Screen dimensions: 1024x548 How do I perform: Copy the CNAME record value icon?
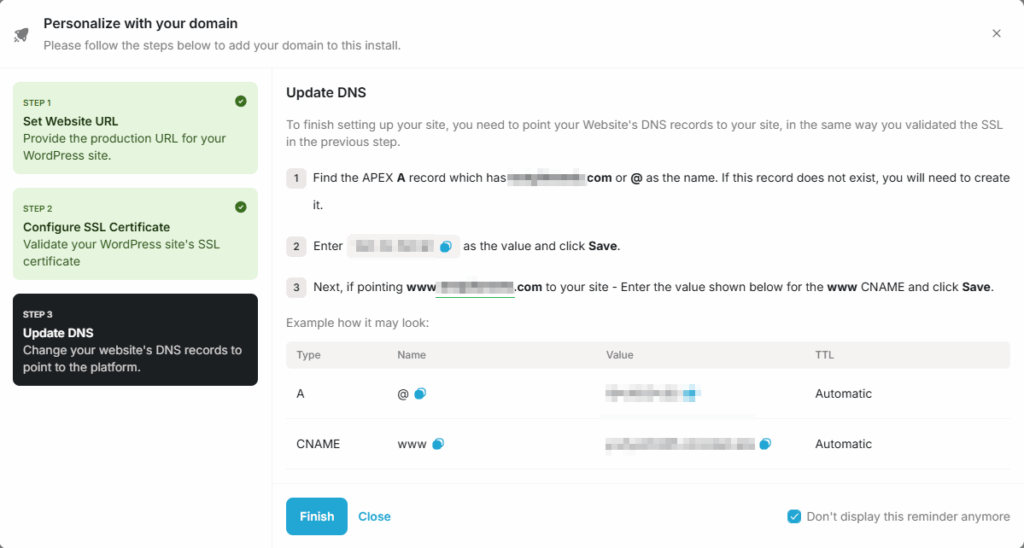pos(765,444)
